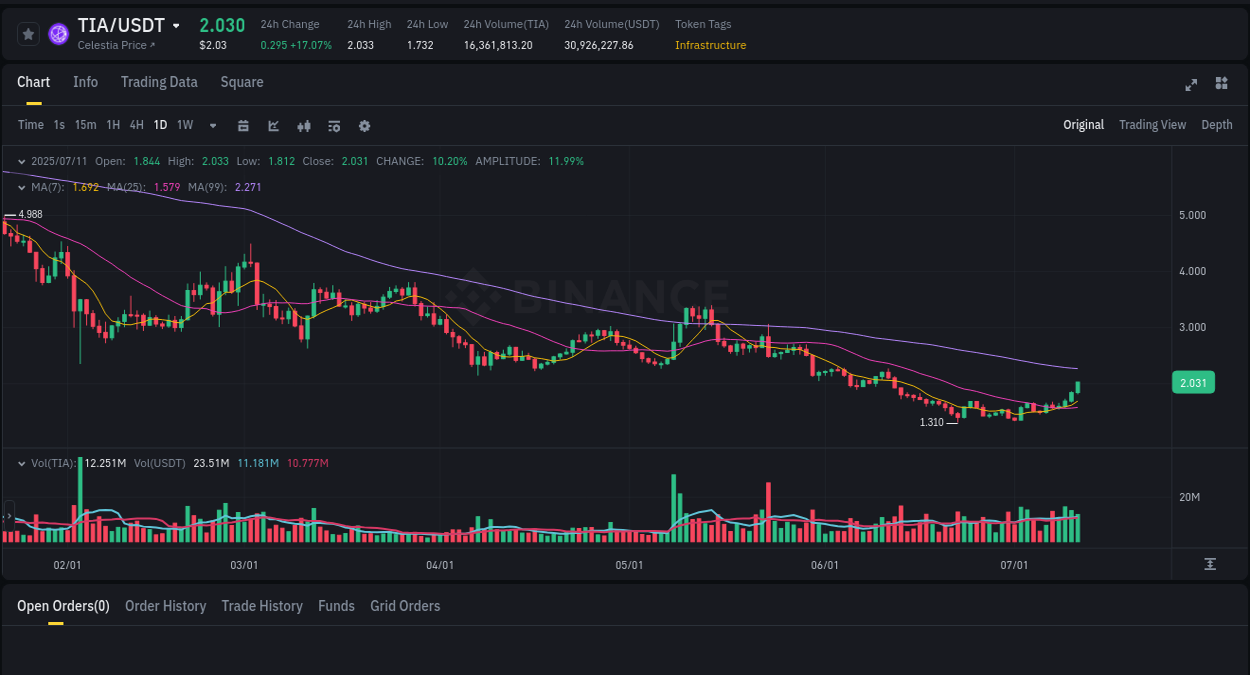Switch chart to Depth view
1250x675 pixels.
tap(1217, 125)
